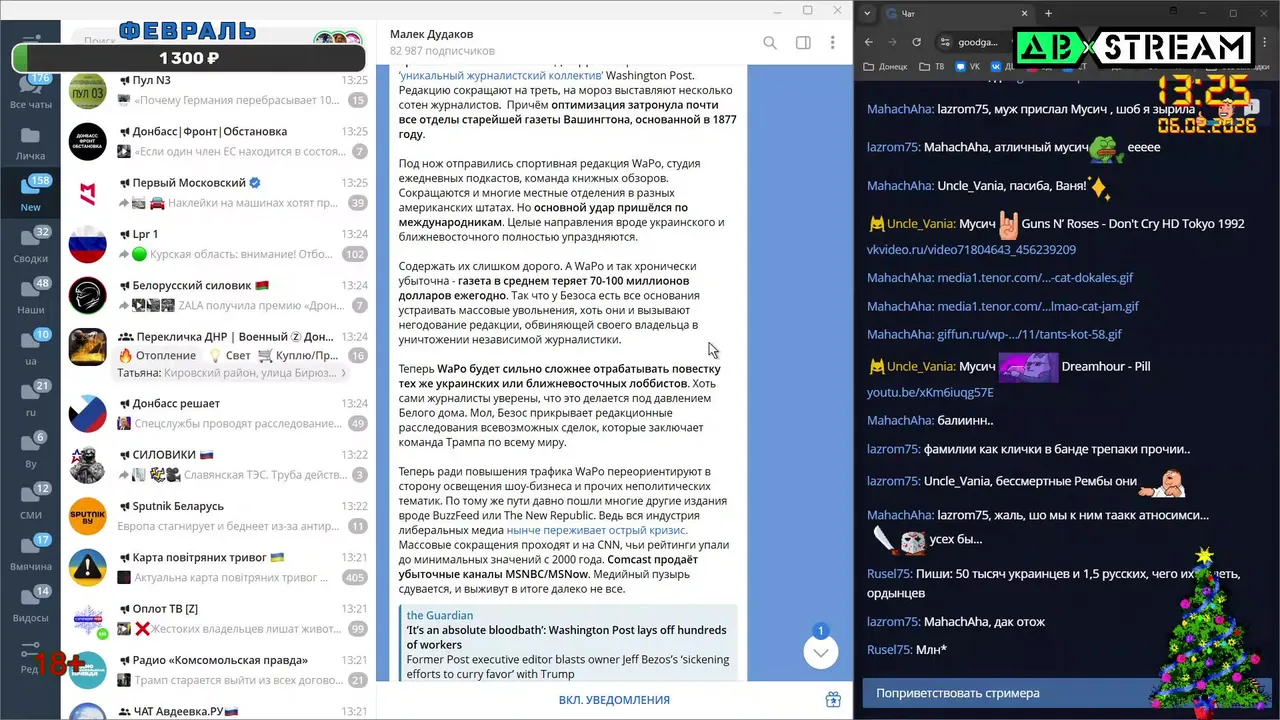This screenshot has height=720, width=1280.
Task: Open the Sputnik Беларусь orange avatar
Action: 87,516
